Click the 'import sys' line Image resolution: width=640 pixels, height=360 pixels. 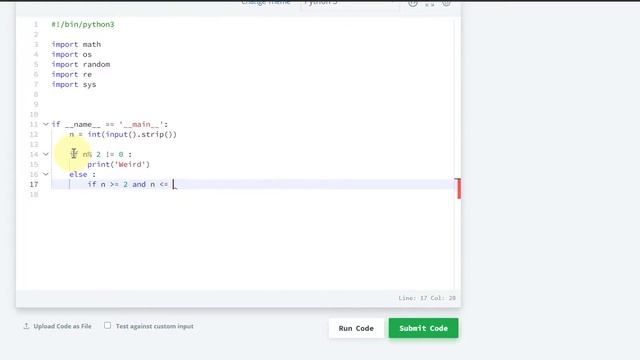(74, 84)
